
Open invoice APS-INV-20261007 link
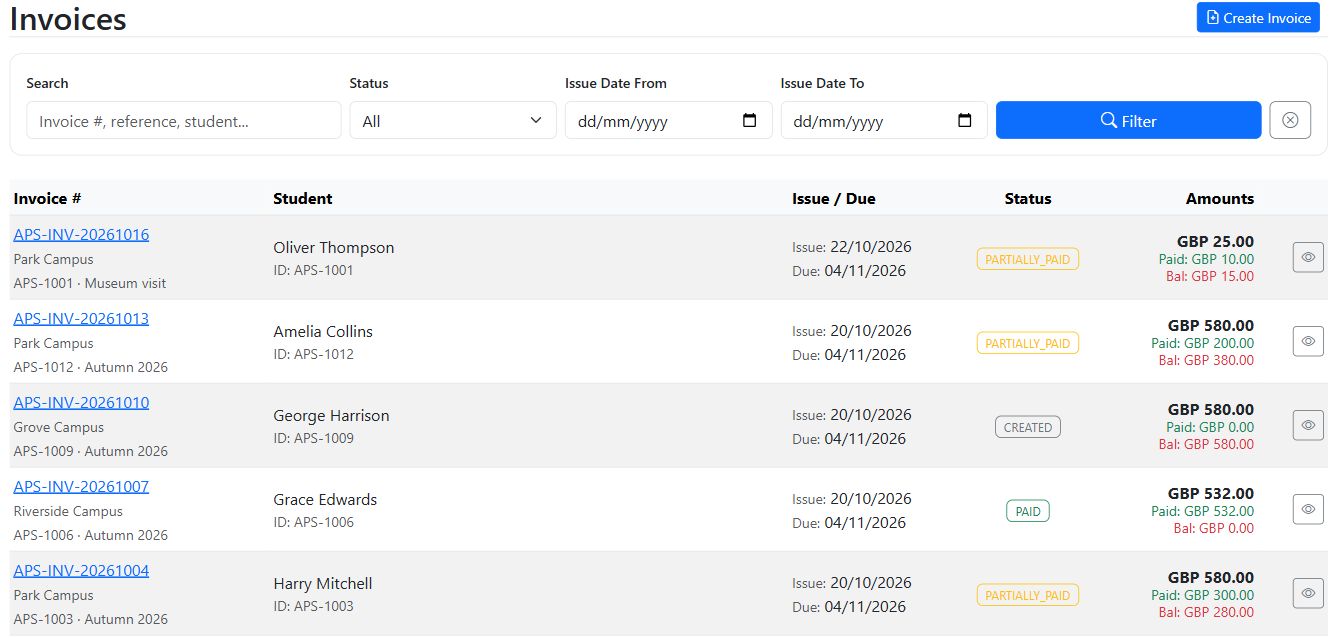(x=81, y=487)
